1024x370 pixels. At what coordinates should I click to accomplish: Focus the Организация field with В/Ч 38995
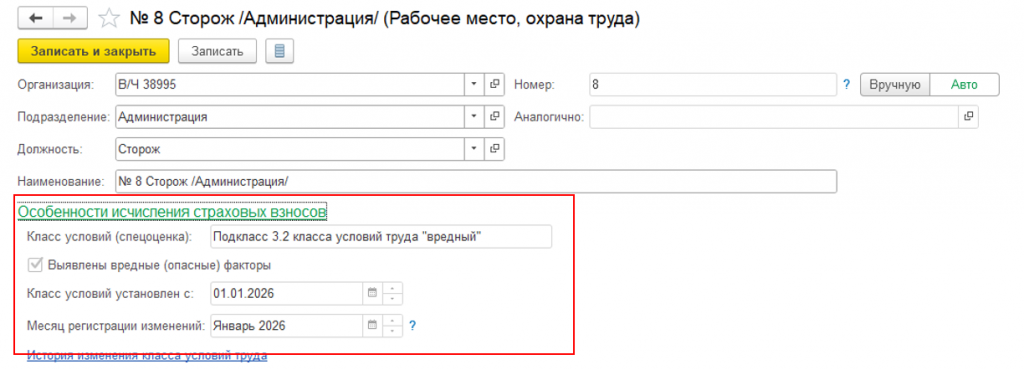pos(290,84)
